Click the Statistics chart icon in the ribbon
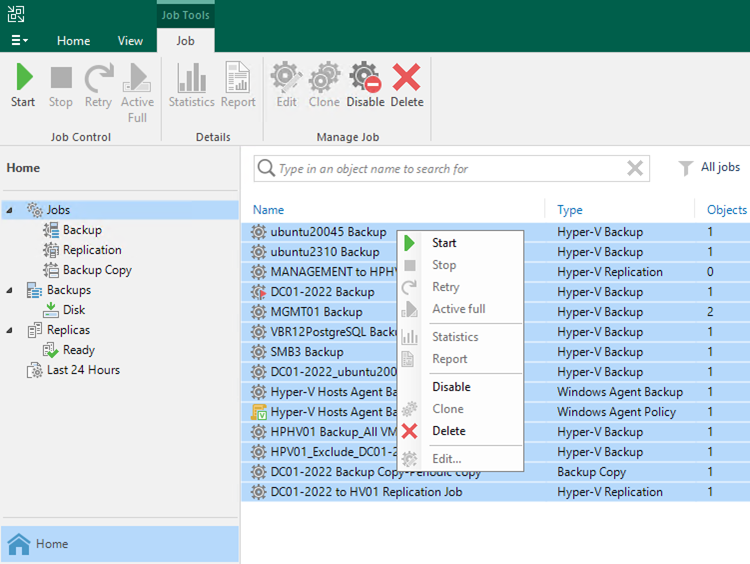This screenshot has height=564, width=750. click(191, 79)
